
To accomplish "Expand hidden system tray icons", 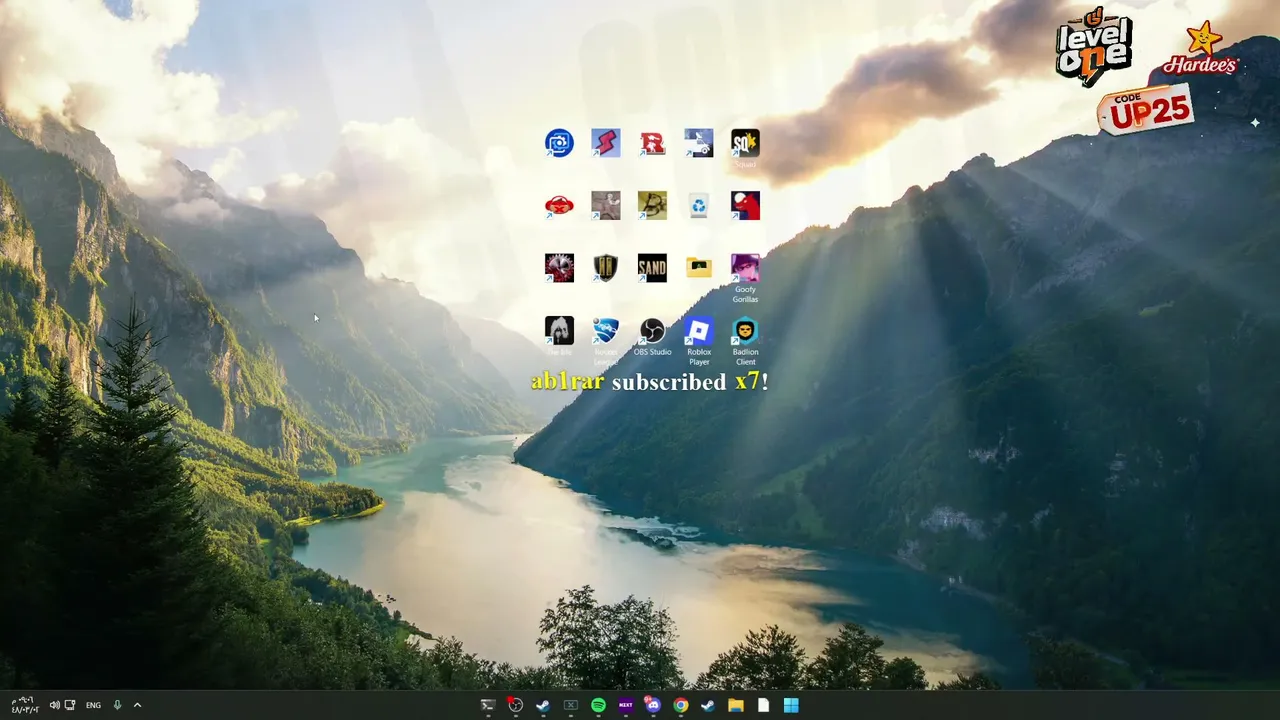I will (137, 705).
